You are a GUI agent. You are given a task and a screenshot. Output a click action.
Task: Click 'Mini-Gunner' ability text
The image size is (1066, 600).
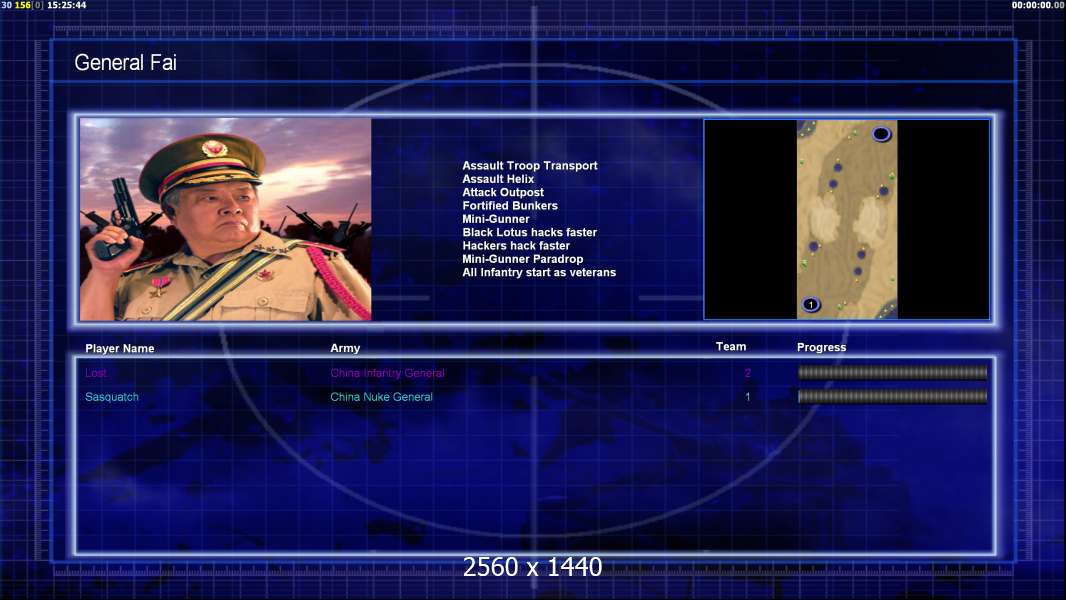(x=496, y=219)
